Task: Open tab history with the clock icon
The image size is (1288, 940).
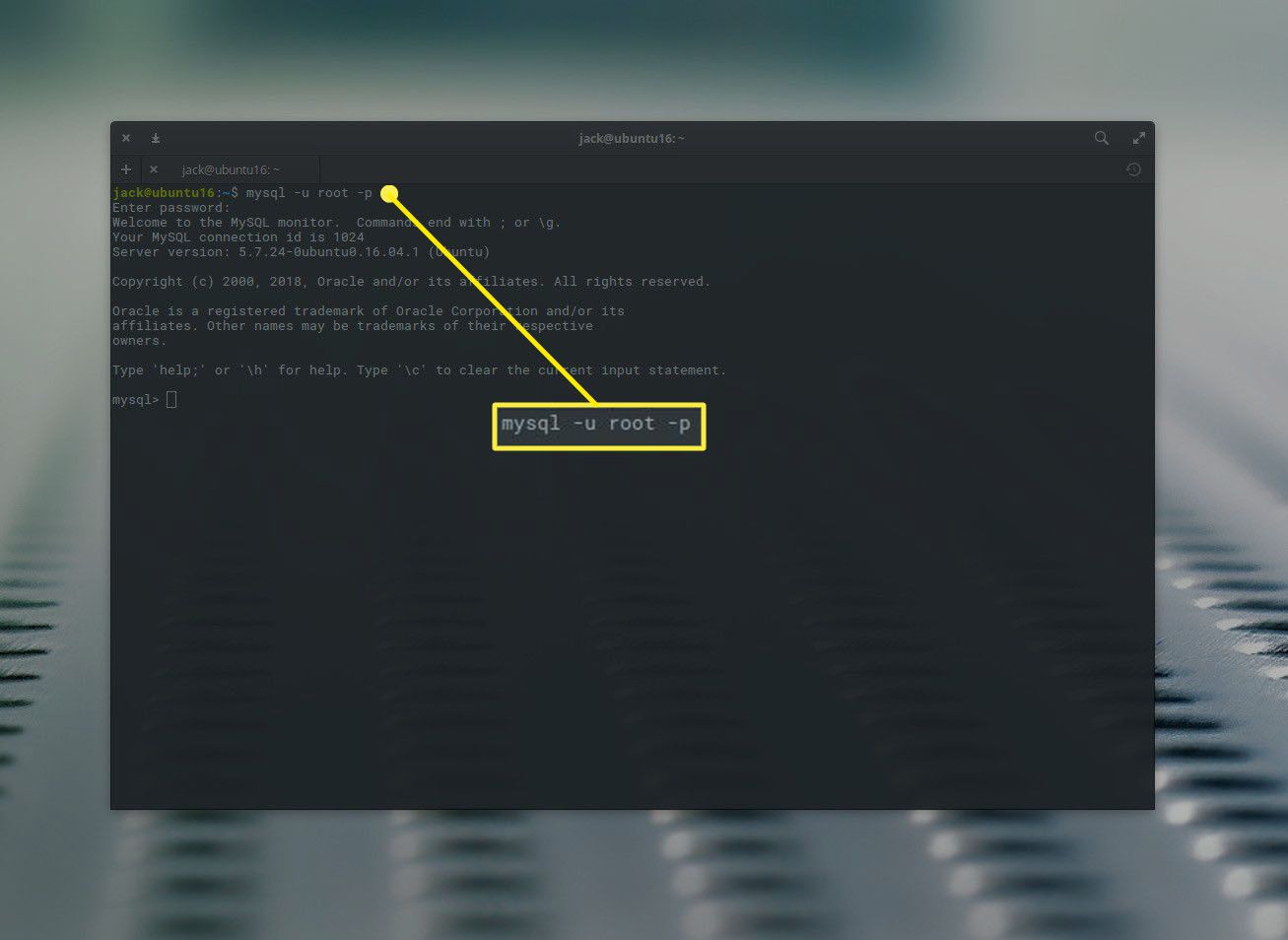Action: click(1133, 169)
